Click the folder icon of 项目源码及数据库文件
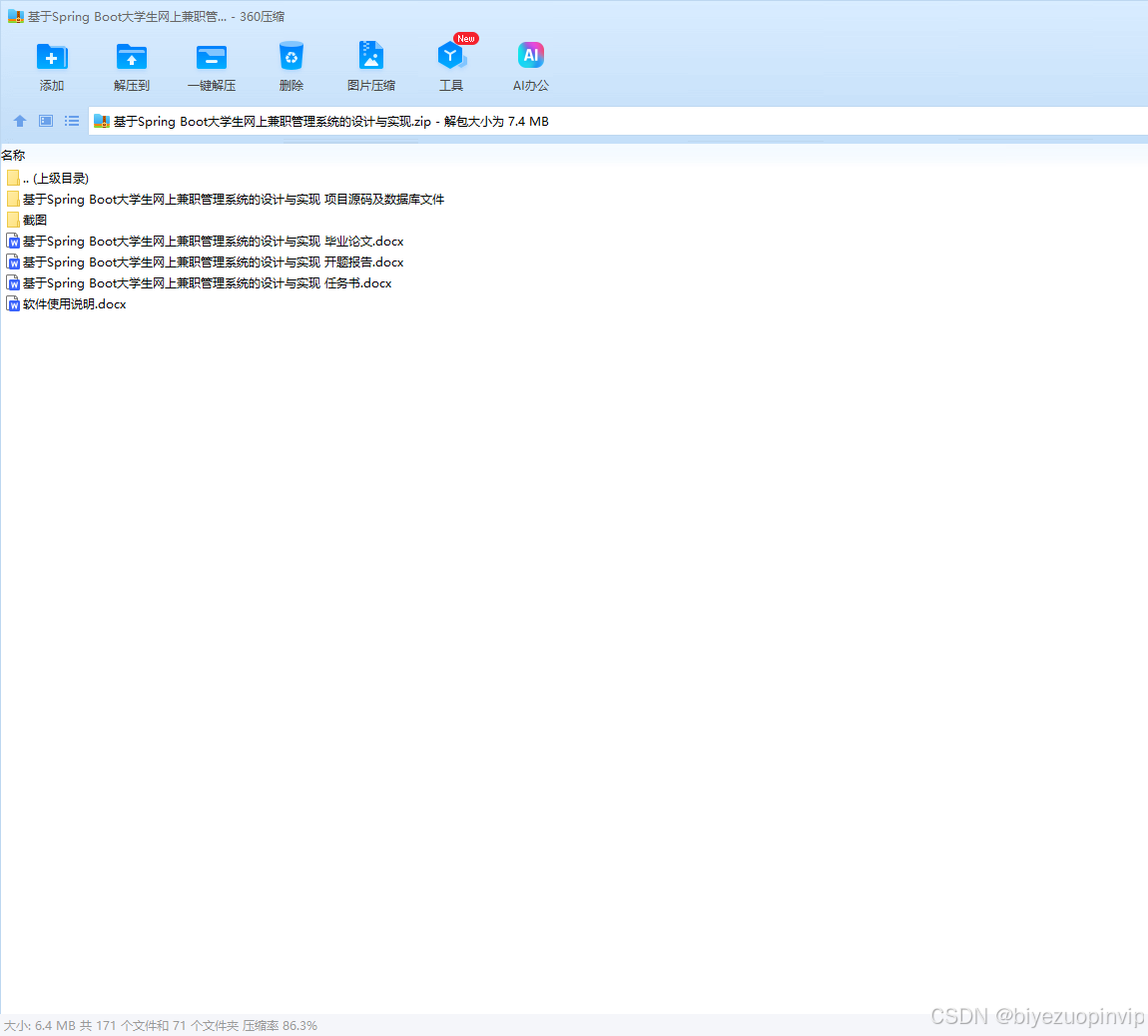 [x=12, y=200]
